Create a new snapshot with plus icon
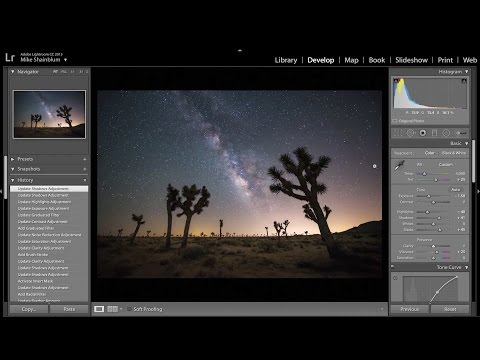480x360 pixels. (85, 169)
